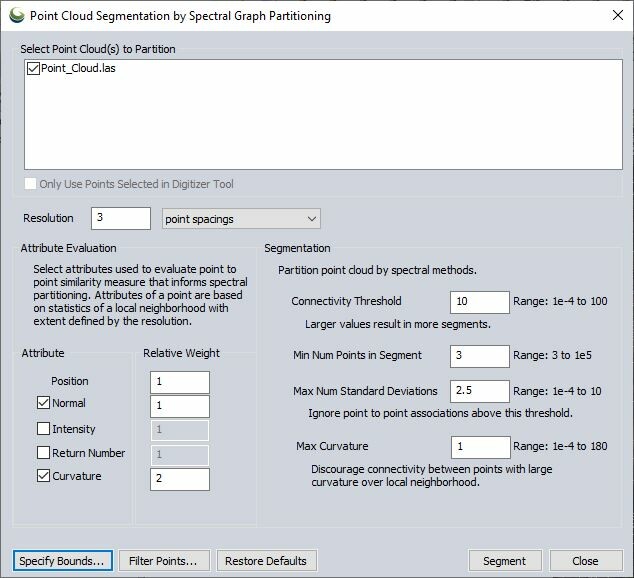The height and width of the screenshot is (578, 634).
Task: Edit the Curvature relative weight field
Action: pos(180,479)
